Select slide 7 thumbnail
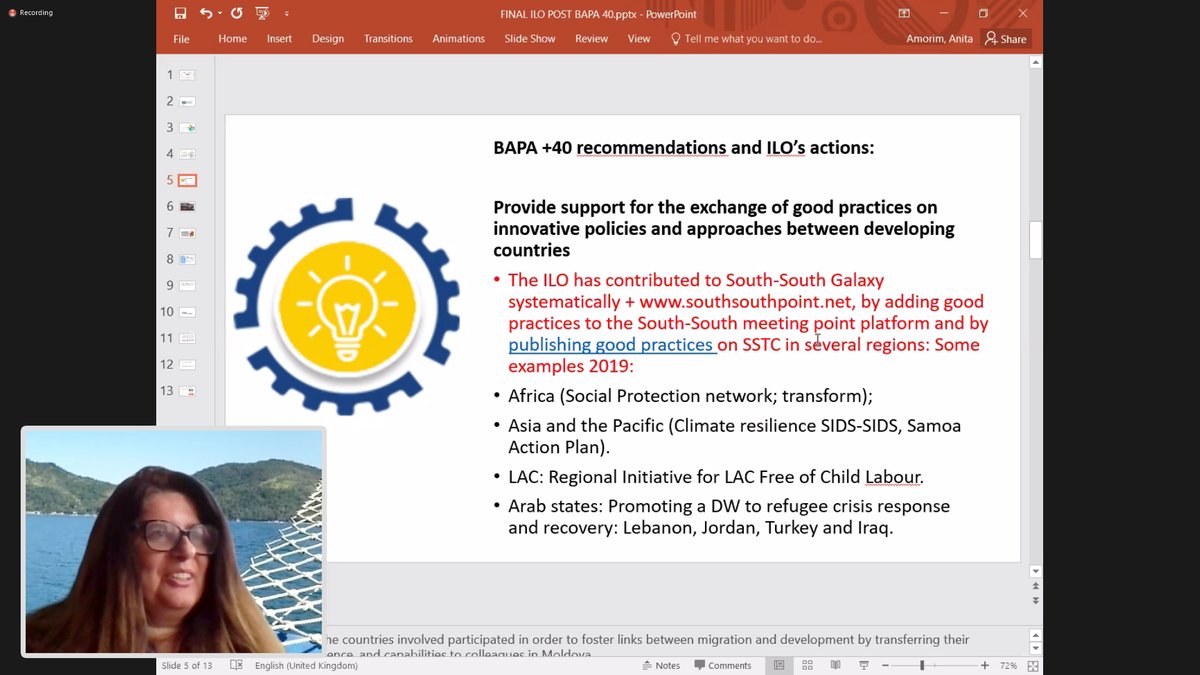This screenshot has width=1200, height=675. pos(187,233)
